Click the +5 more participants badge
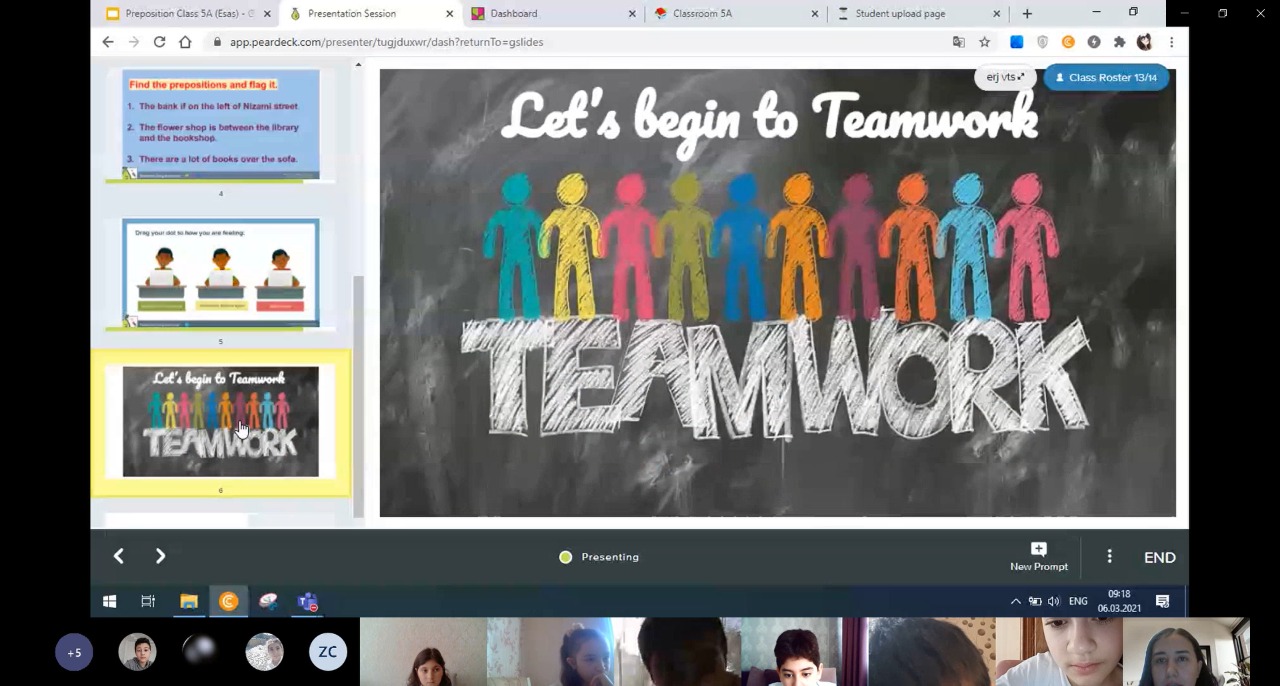The width and height of the screenshot is (1280, 686). [x=74, y=652]
